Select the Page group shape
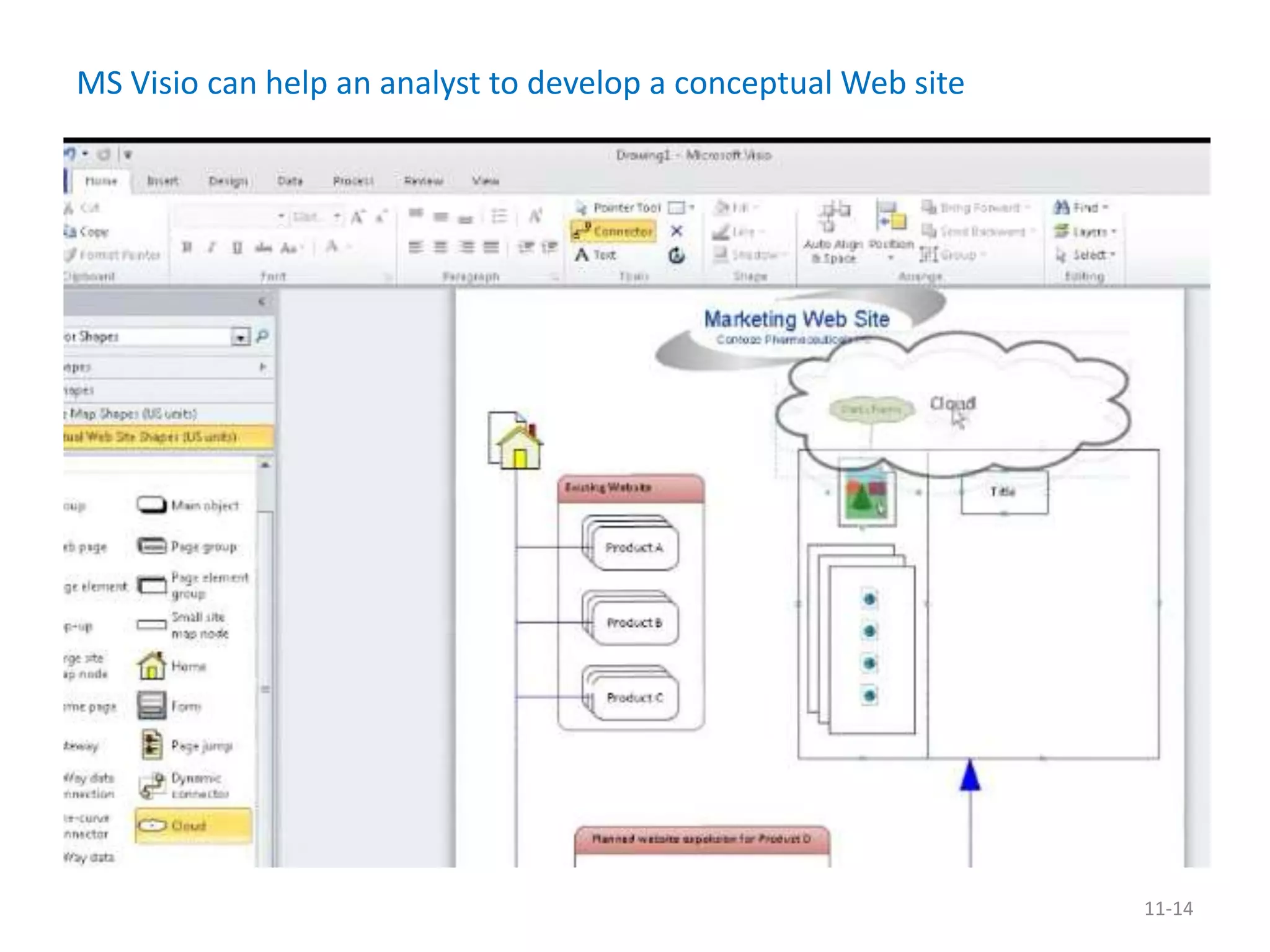Viewport: 1270px width, 952px height. 187,547
